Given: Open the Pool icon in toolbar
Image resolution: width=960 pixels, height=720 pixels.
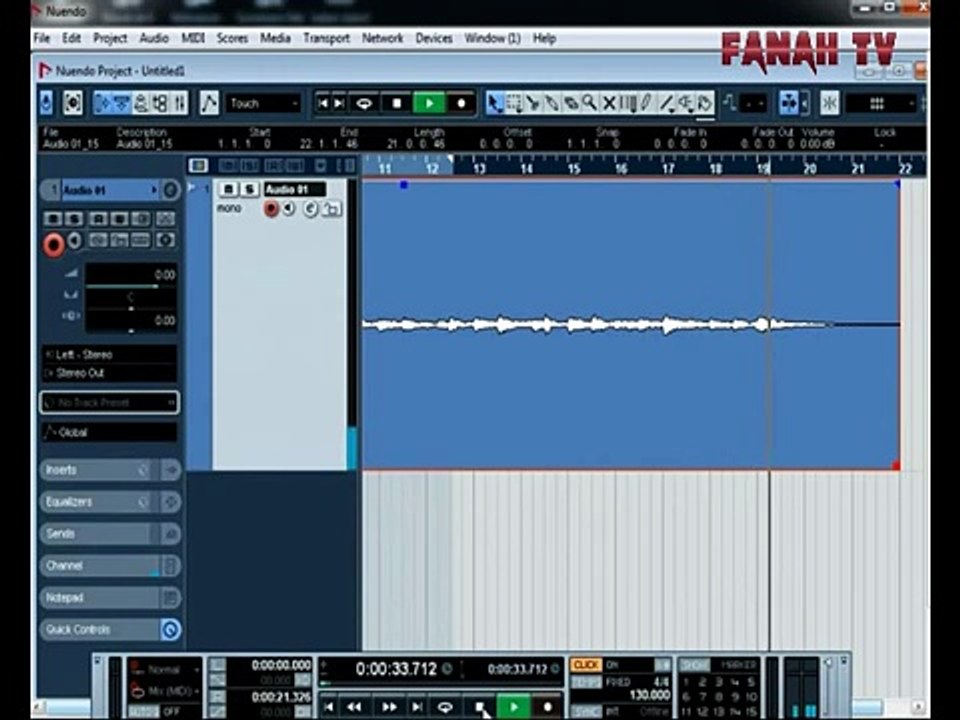Looking at the screenshot, I should coord(160,103).
